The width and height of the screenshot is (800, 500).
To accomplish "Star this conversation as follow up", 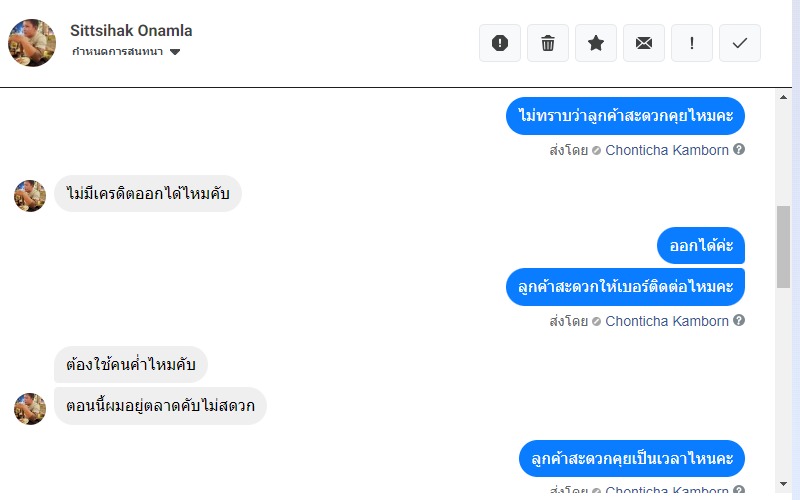I will point(596,43).
